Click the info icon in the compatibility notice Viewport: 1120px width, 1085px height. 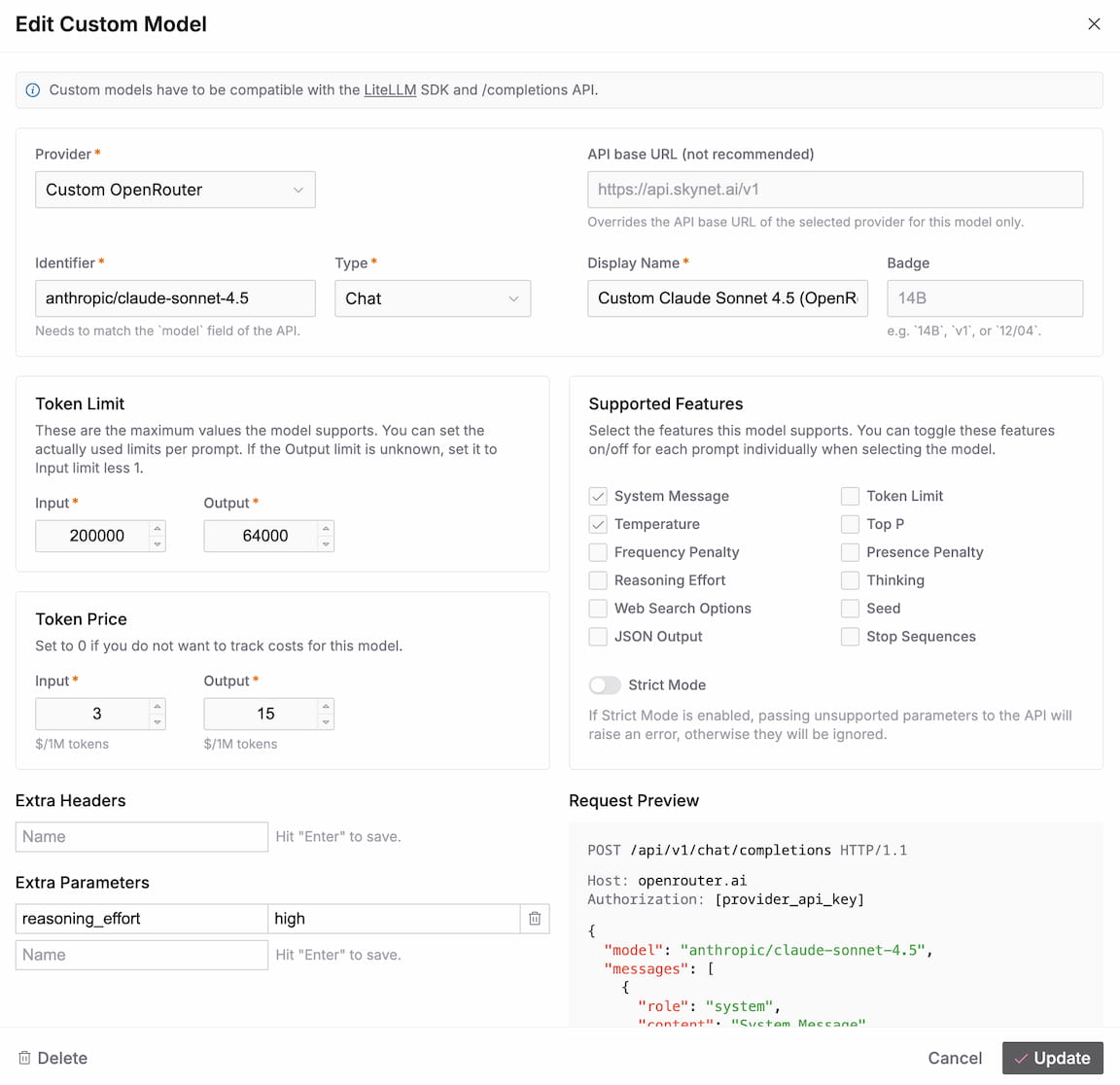tap(32, 89)
